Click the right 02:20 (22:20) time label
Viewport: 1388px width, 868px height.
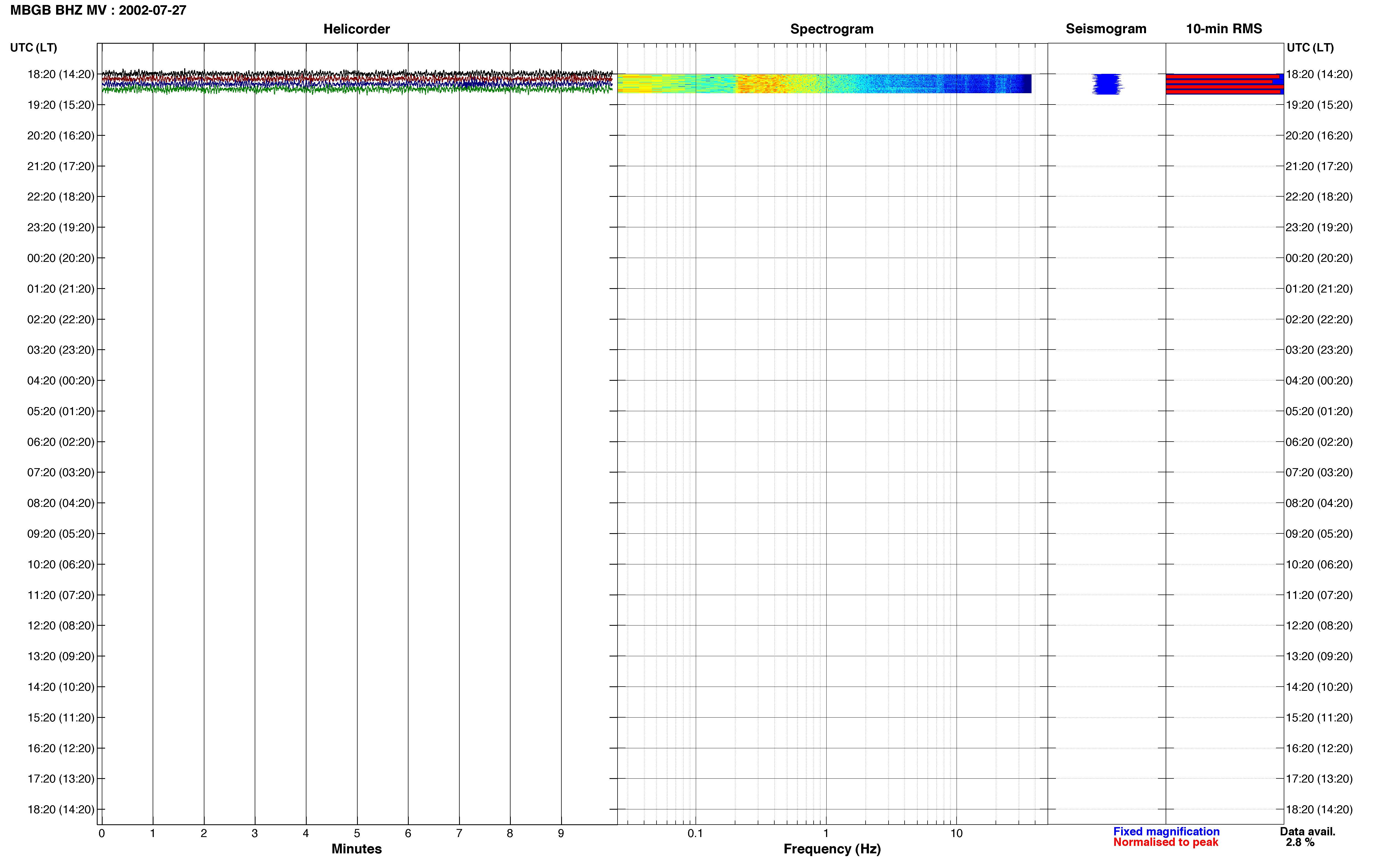[1319, 319]
